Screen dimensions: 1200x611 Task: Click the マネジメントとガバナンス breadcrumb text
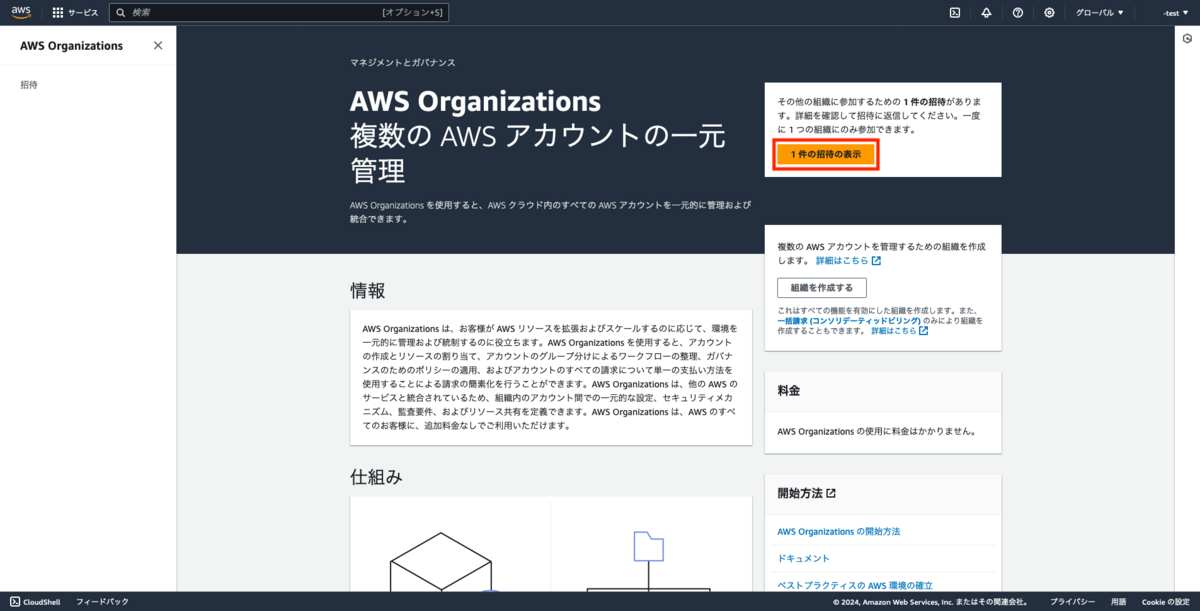point(403,63)
